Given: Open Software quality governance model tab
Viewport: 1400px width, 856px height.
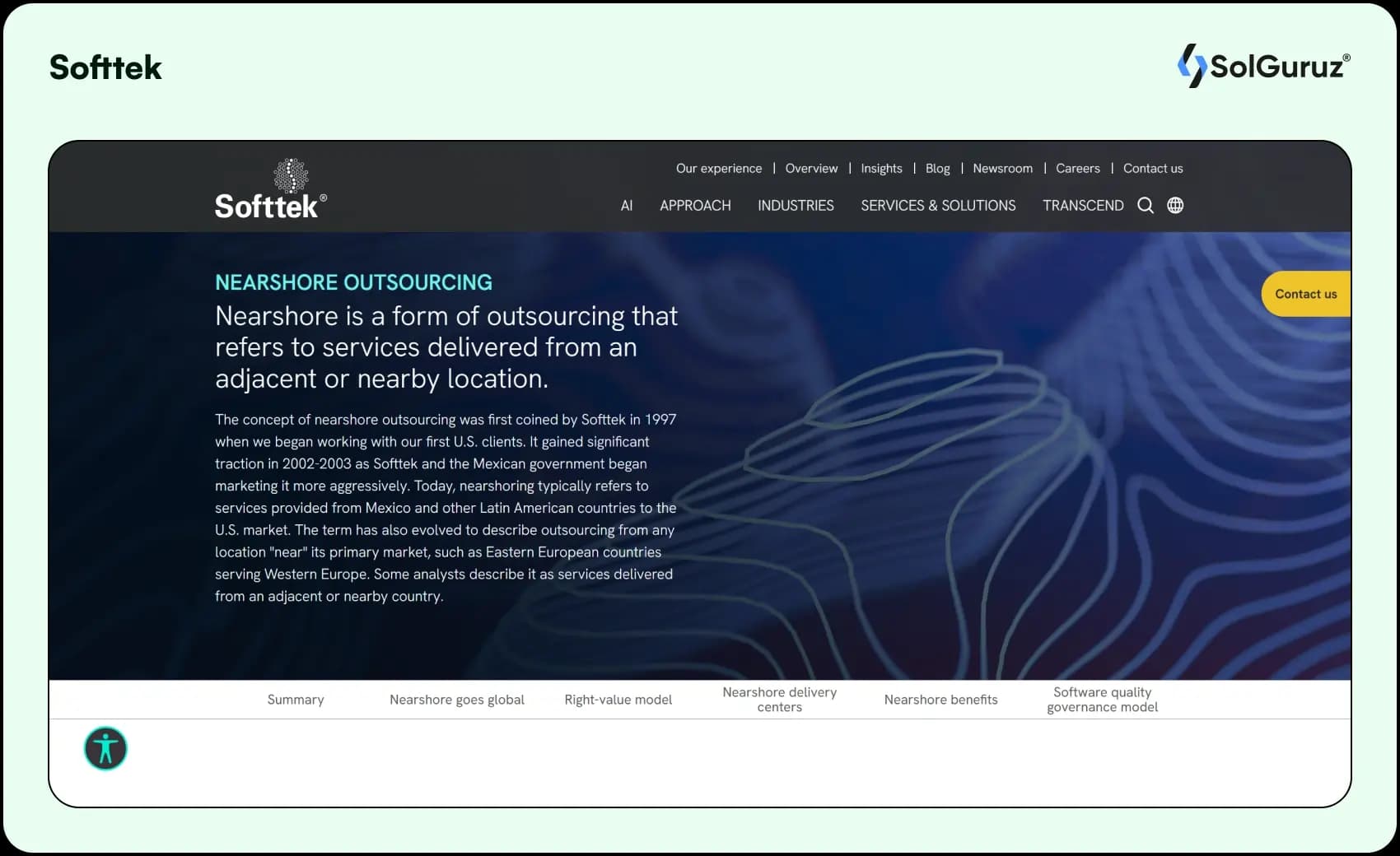Looking at the screenshot, I should pos(1103,700).
